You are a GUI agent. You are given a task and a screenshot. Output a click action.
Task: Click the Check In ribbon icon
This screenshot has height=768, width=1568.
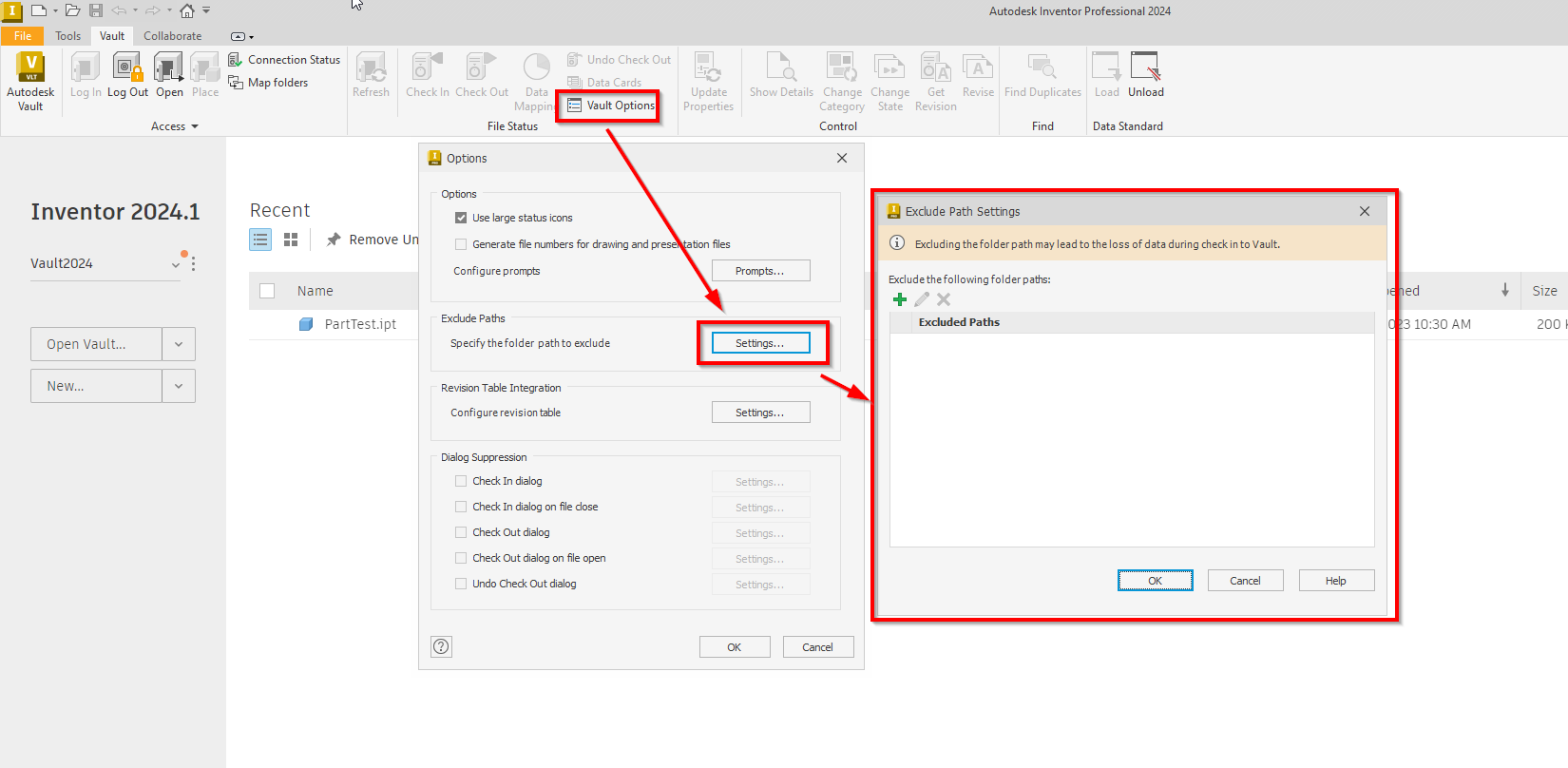[428, 76]
